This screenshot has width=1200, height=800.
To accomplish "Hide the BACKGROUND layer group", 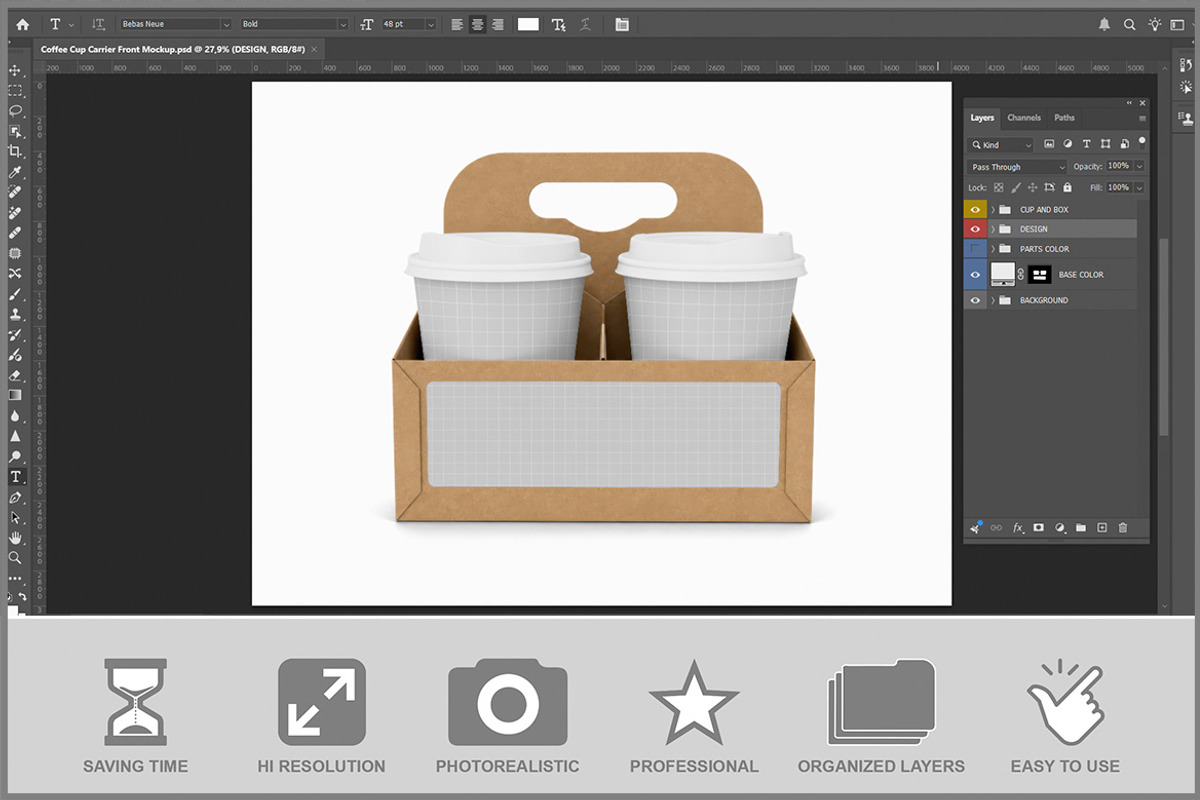I will click(x=975, y=300).
